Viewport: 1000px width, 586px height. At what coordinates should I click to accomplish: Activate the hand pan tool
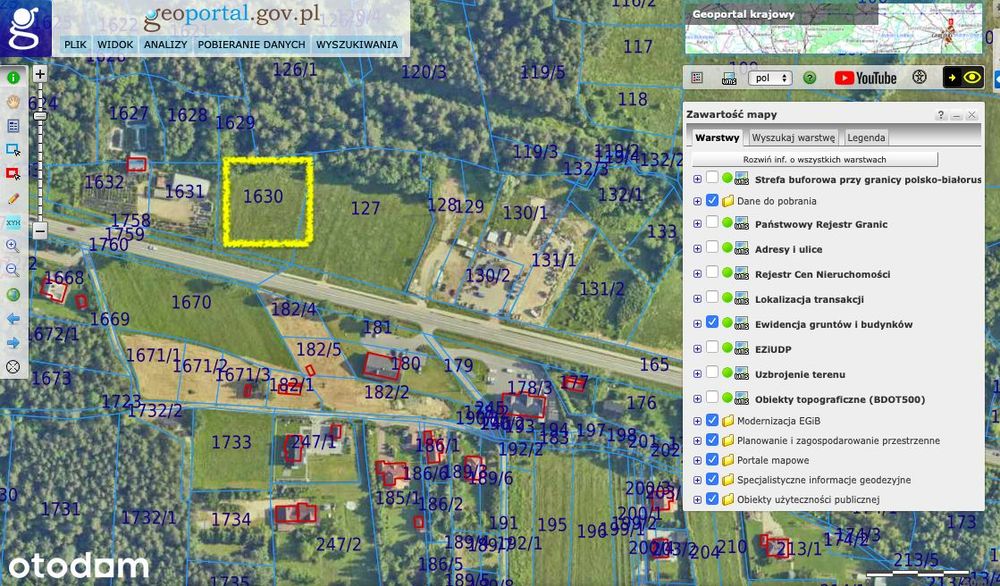[x=13, y=102]
